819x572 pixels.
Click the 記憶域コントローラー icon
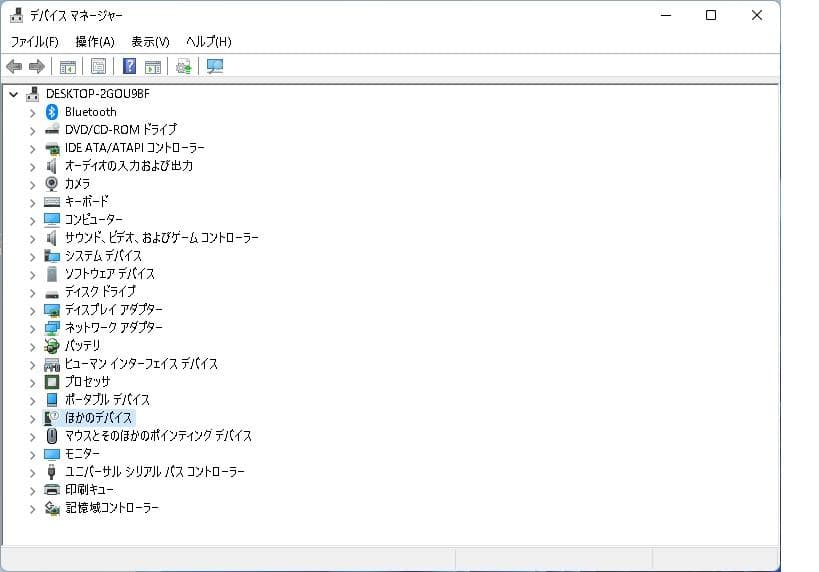[52, 508]
